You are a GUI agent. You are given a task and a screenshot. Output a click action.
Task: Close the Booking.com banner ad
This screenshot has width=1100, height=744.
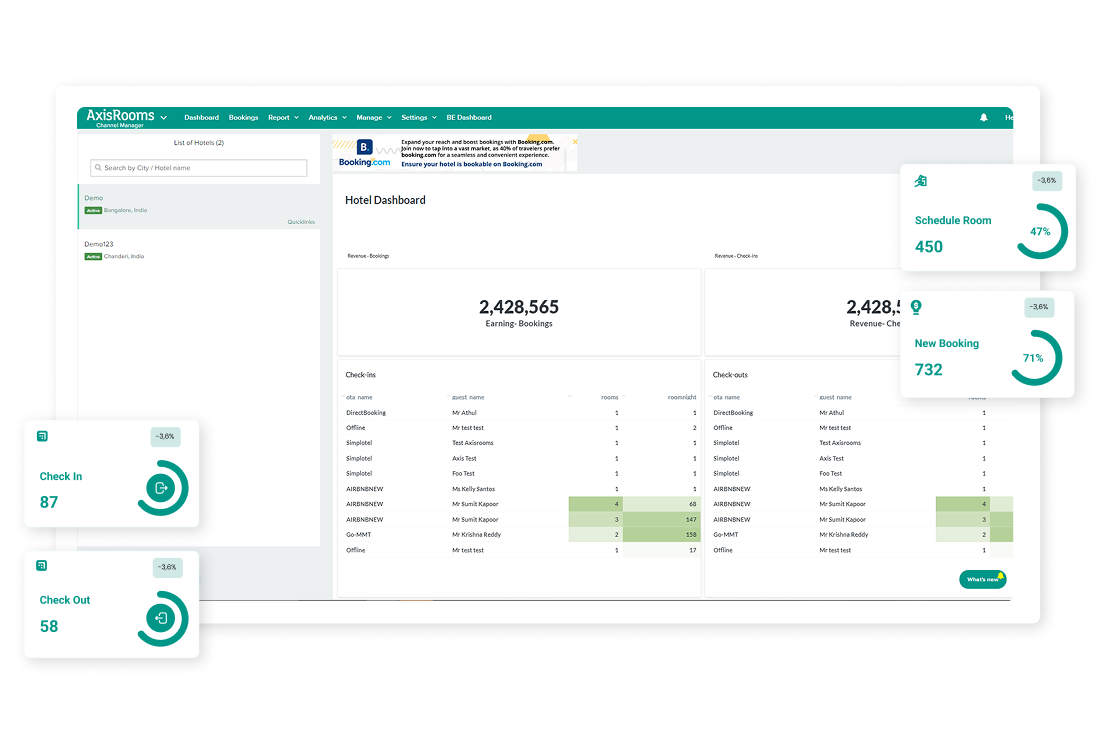coord(575,142)
